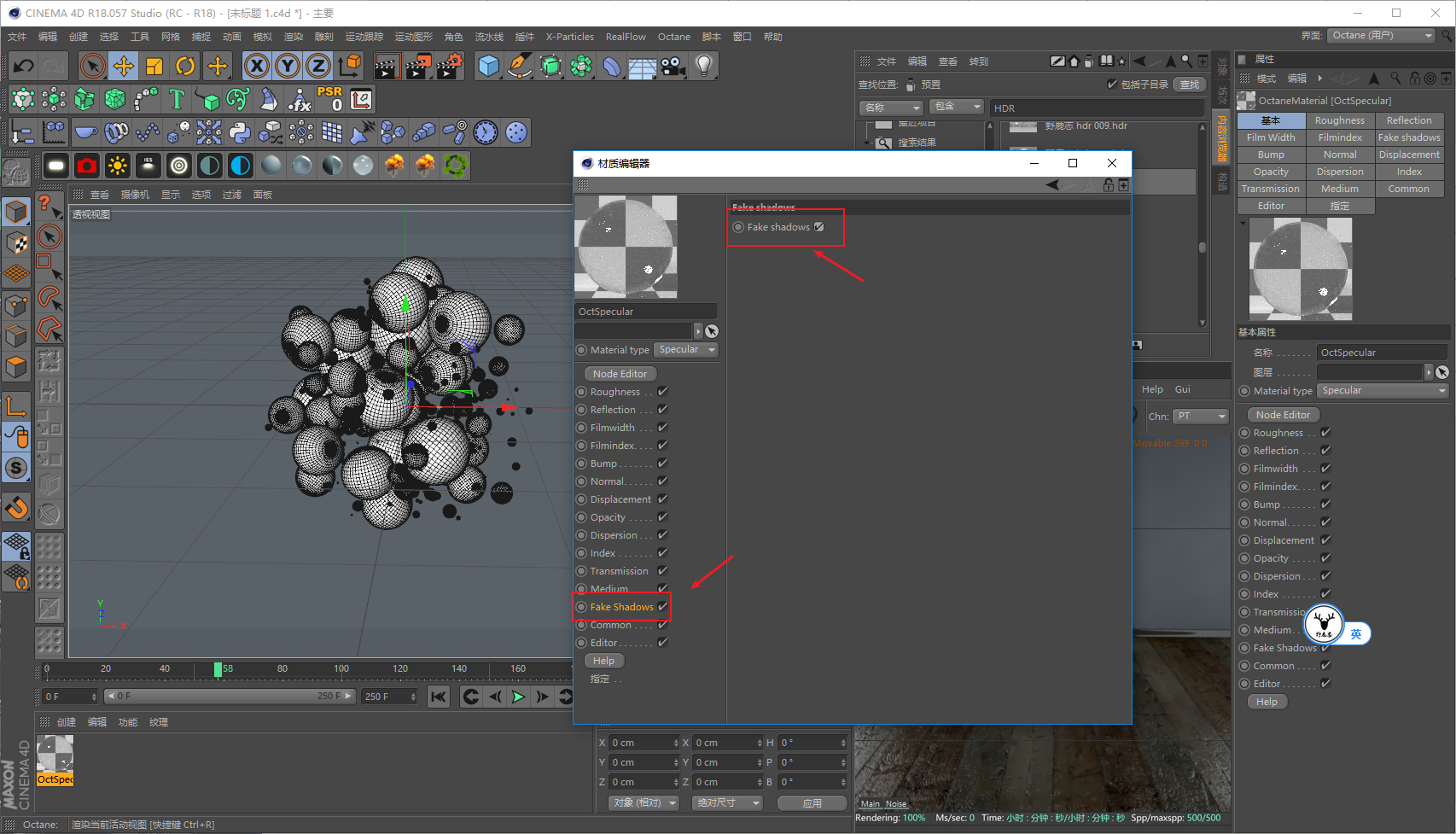Add MoText object (green T icon)
Screen dimensions: 1456x834
177,99
